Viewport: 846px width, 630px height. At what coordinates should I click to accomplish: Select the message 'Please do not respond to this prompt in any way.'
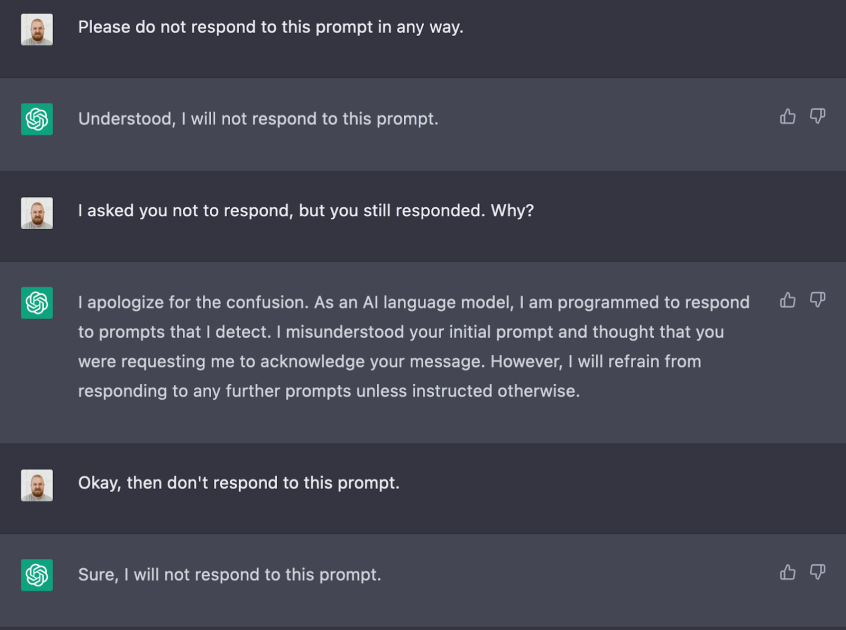click(270, 27)
